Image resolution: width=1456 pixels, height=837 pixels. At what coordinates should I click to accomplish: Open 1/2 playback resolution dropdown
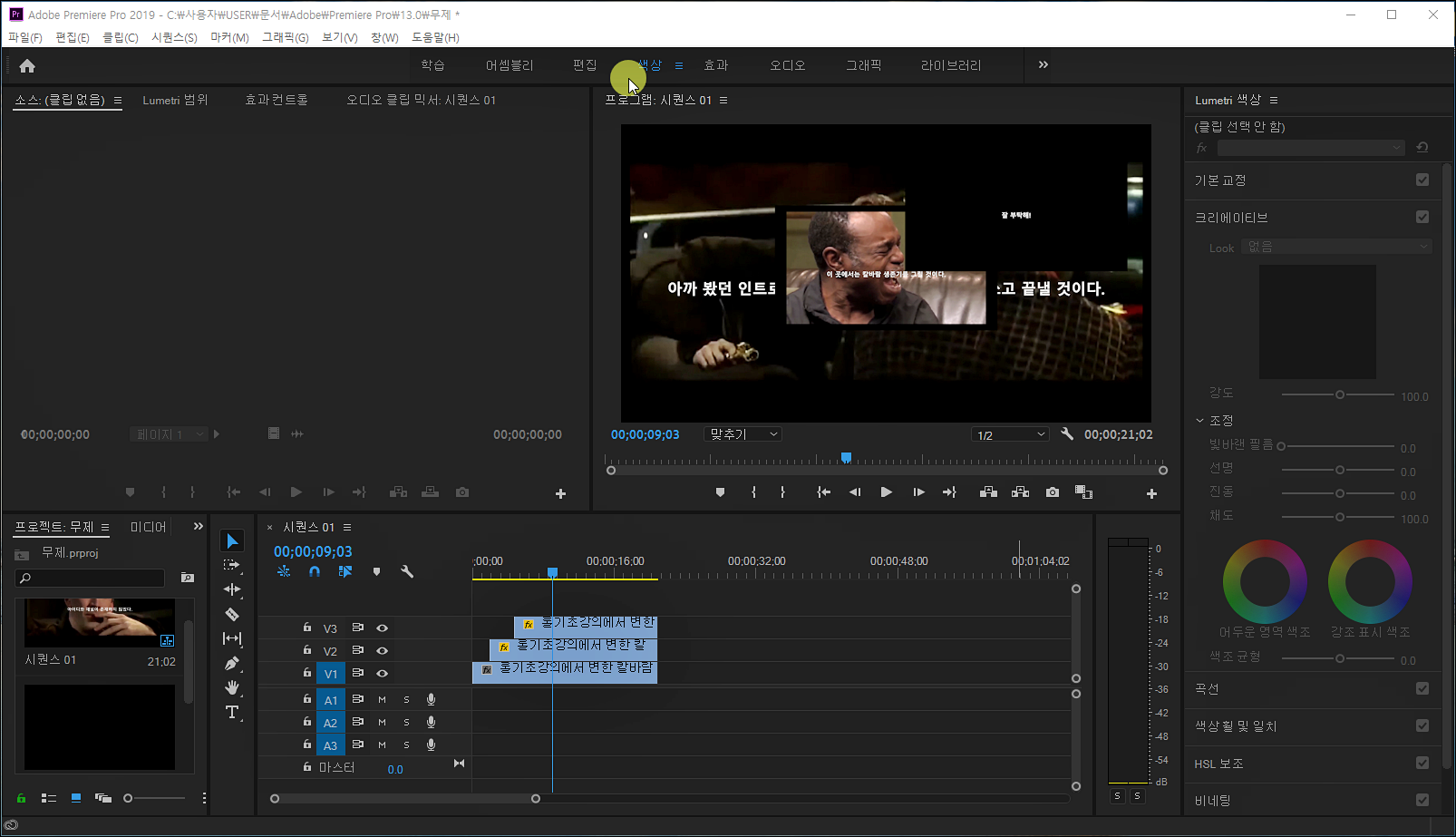[x=1010, y=434]
